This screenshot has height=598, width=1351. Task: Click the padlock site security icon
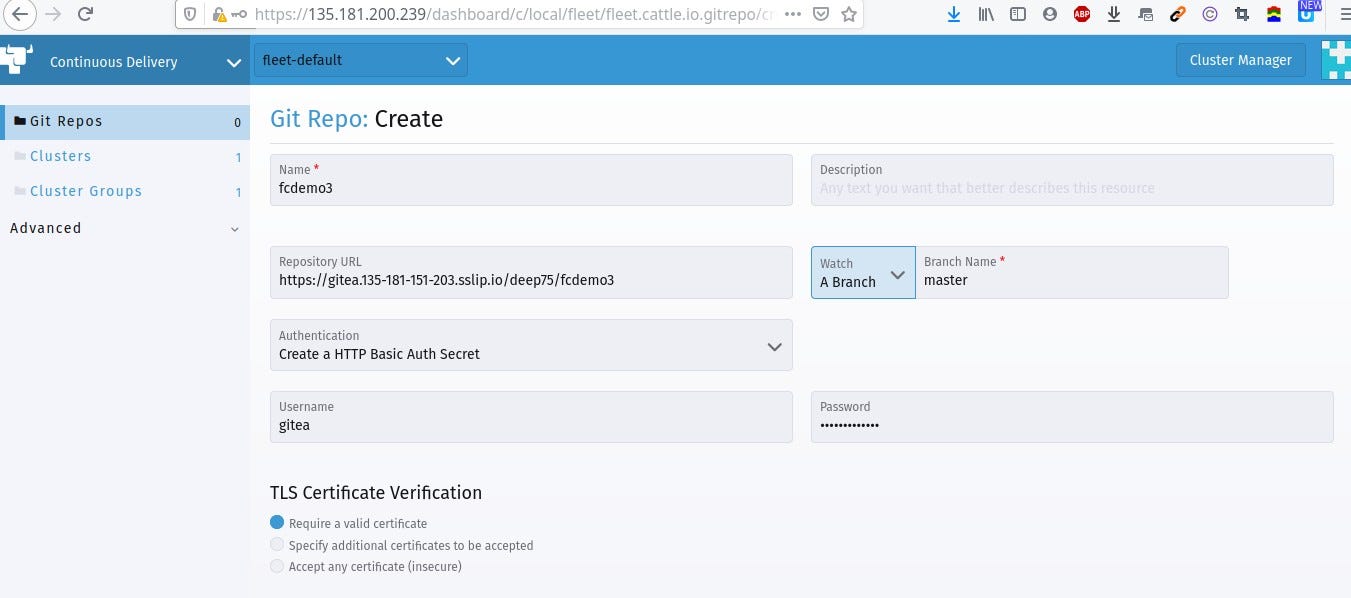[218, 15]
